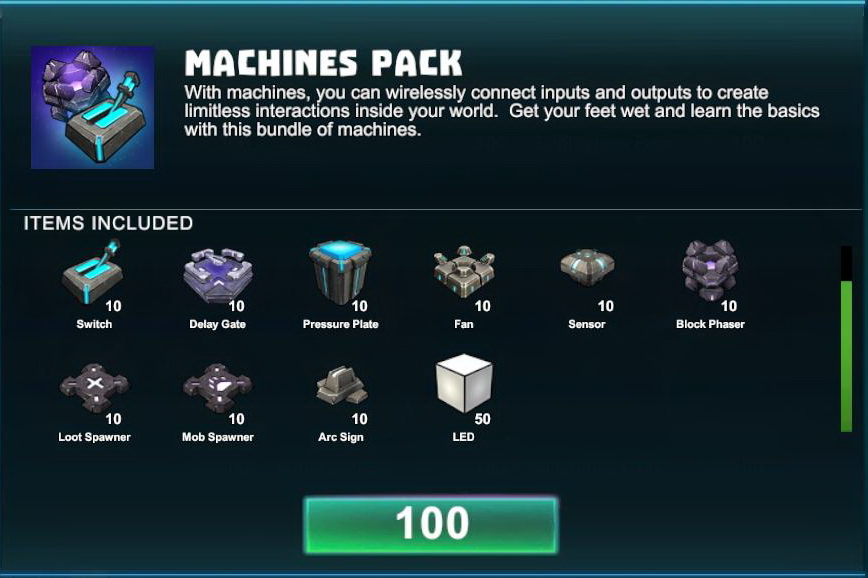
Task: Click the Machines Pack title text
Action: [323, 63]
